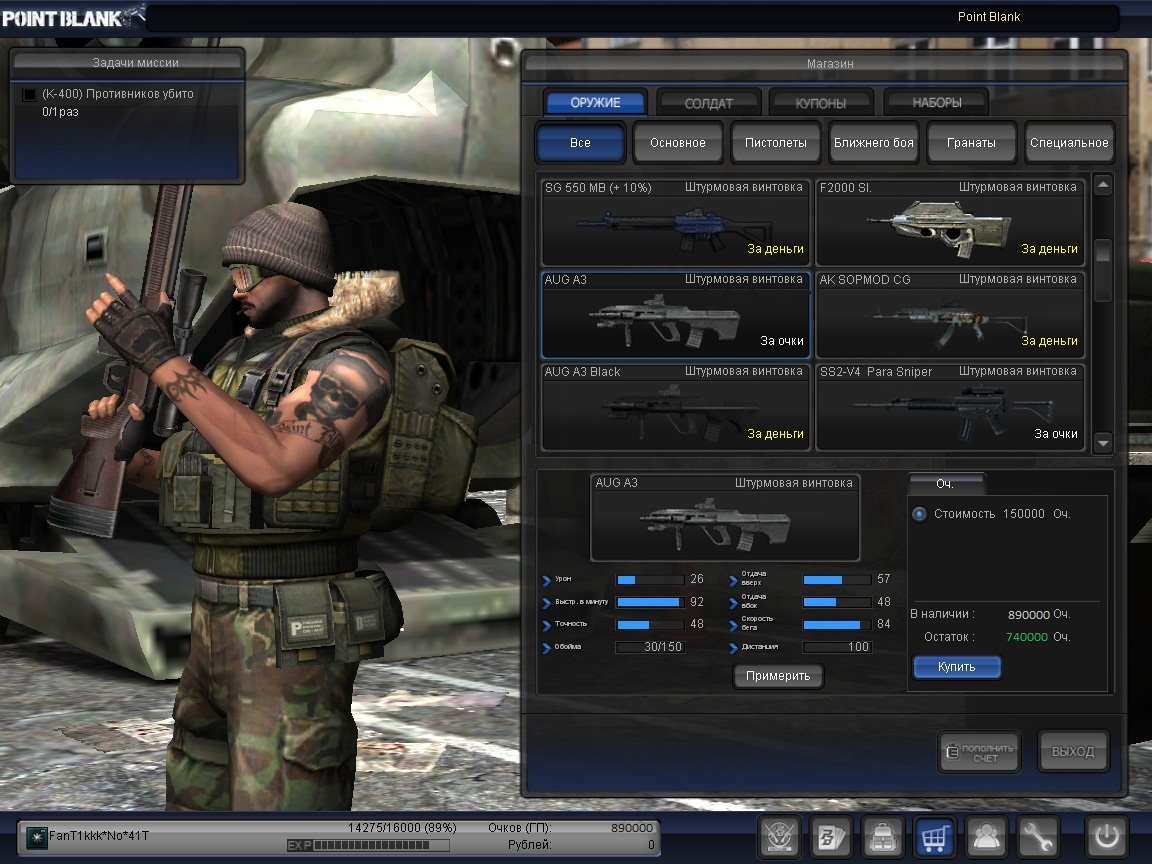Open the КУПОНЫ tab
The height and width of the screenshot is (864, 1152).
[x=821, y=103]
